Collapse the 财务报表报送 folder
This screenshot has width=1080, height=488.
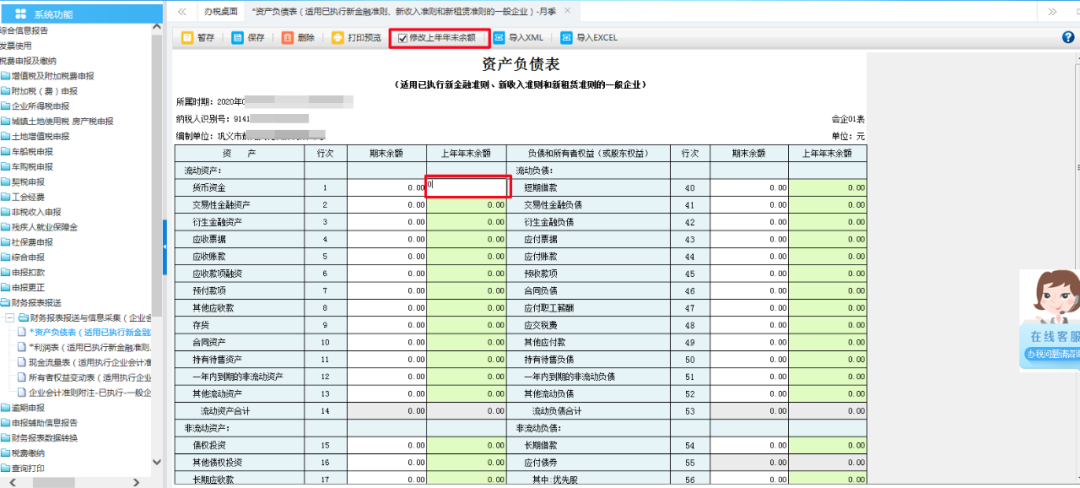coord(31,303)
